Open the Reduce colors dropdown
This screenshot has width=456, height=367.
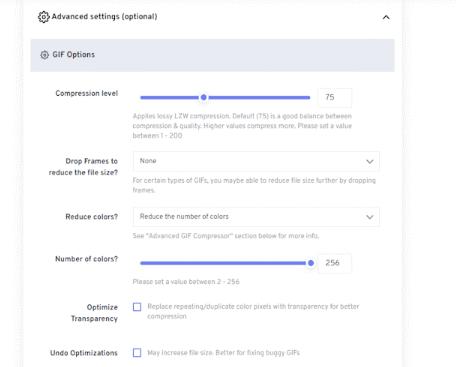pos(256,217)
